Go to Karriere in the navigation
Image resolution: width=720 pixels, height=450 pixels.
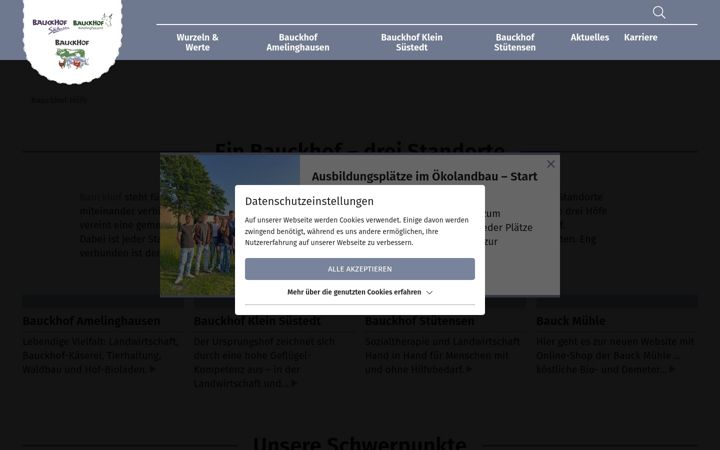(641, 37)
